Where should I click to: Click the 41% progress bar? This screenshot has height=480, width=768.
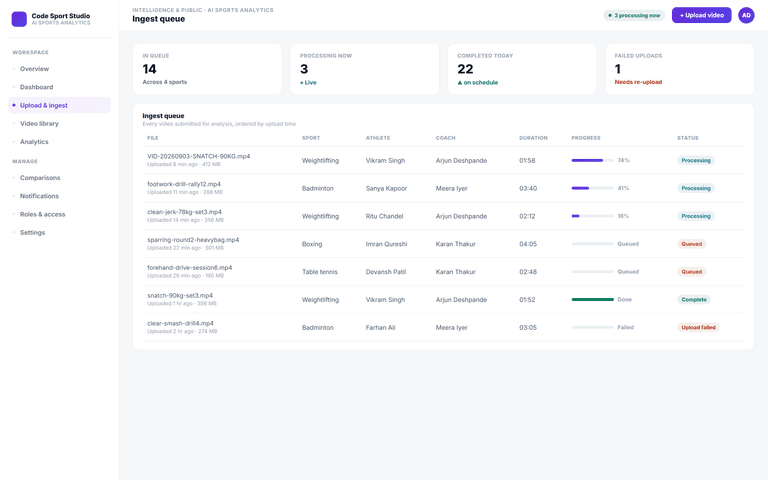(592, 189)
